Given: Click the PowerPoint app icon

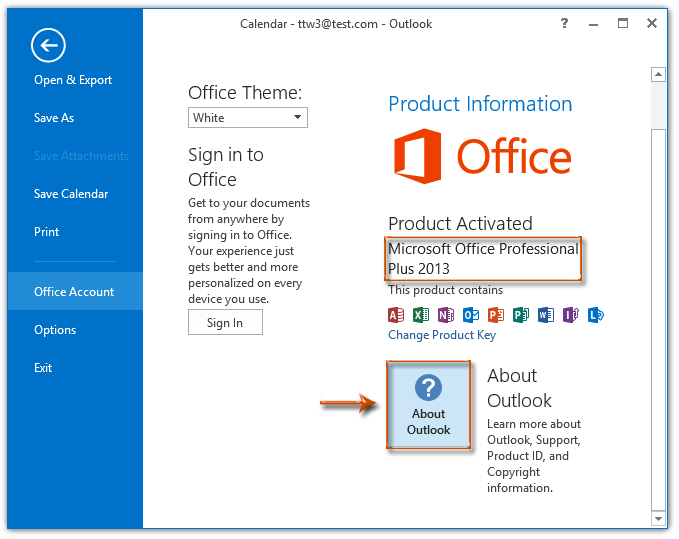Looking at the screenshot, I should click(496, 315).
